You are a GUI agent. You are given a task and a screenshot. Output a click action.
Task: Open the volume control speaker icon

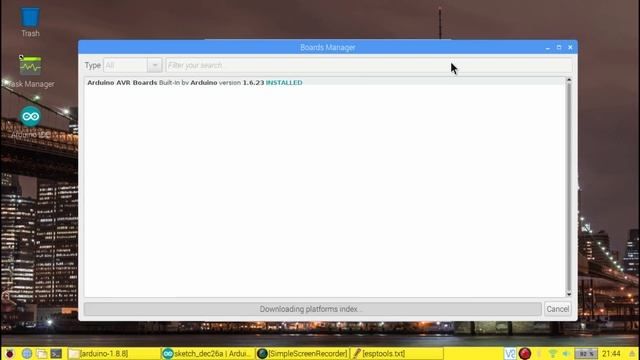(x=566, y=353)
